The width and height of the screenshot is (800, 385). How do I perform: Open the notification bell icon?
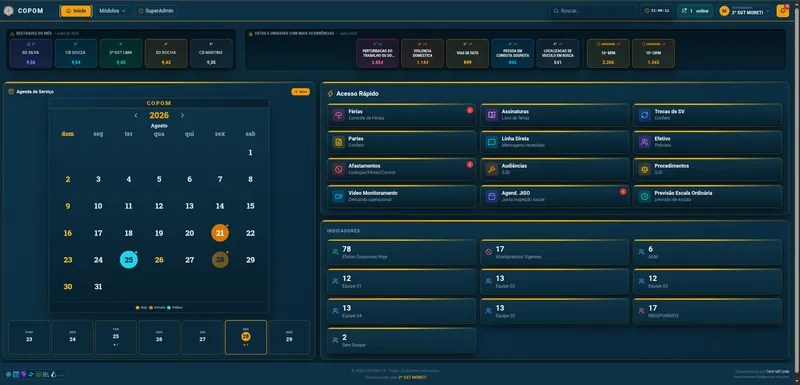782,11
